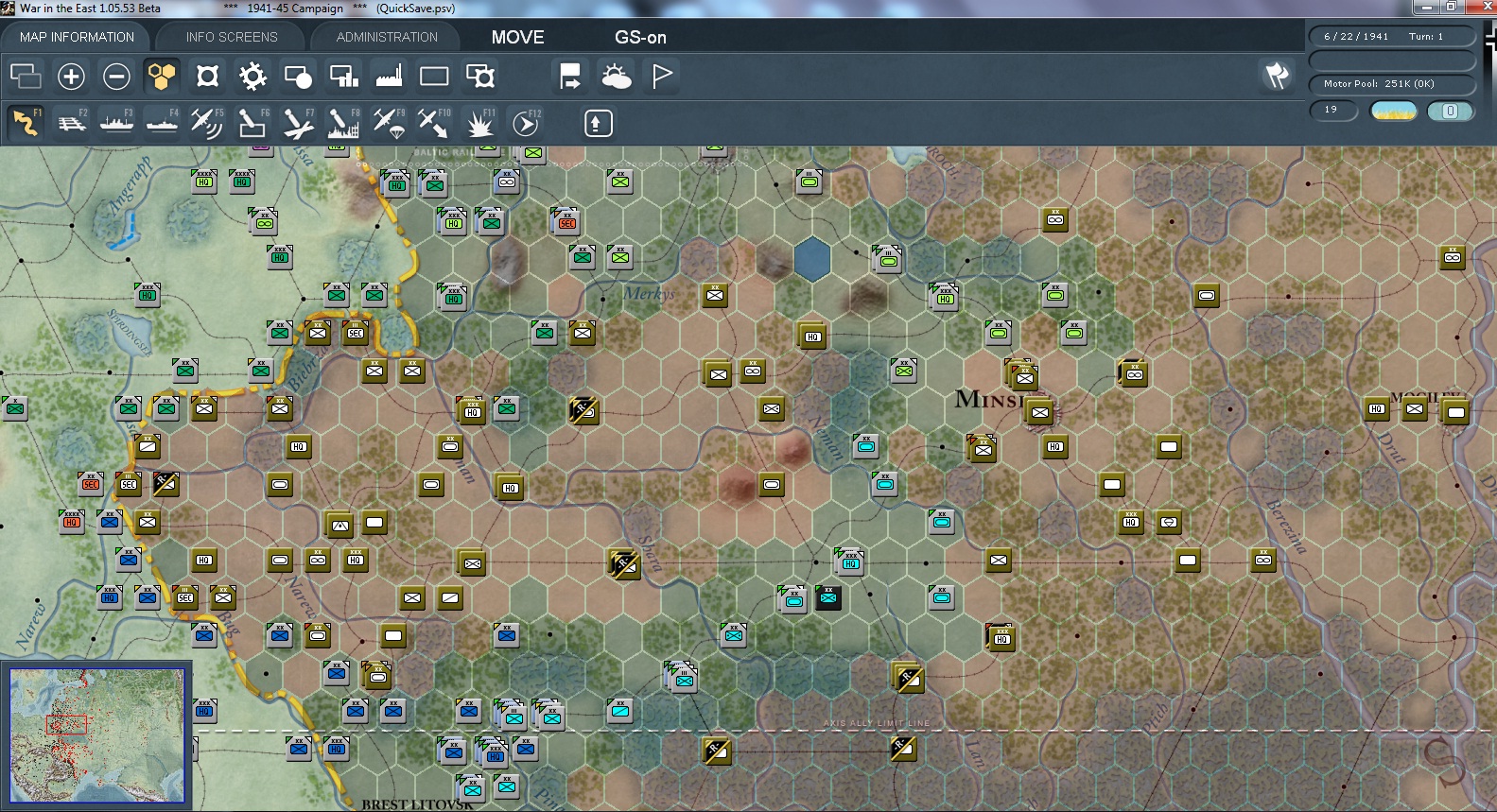Viewport: 1497px width, 812px height.
Task: Select the F8 bomb city icon
Action: pyautogui.click(x=343, y=123)
